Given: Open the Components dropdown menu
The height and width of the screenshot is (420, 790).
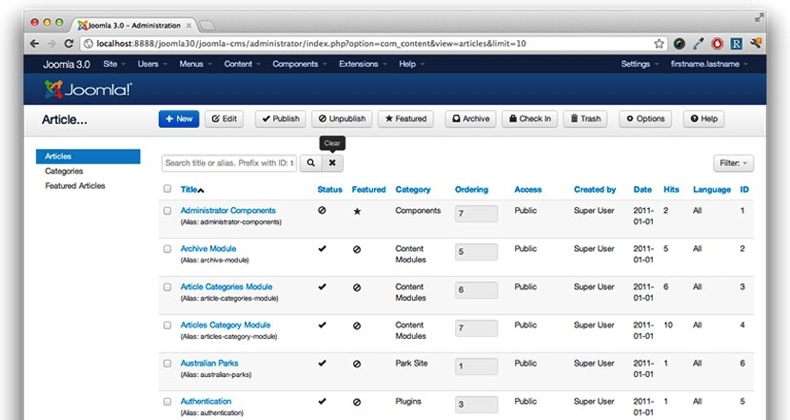Looking at the screenshot, I should point(299,64).
